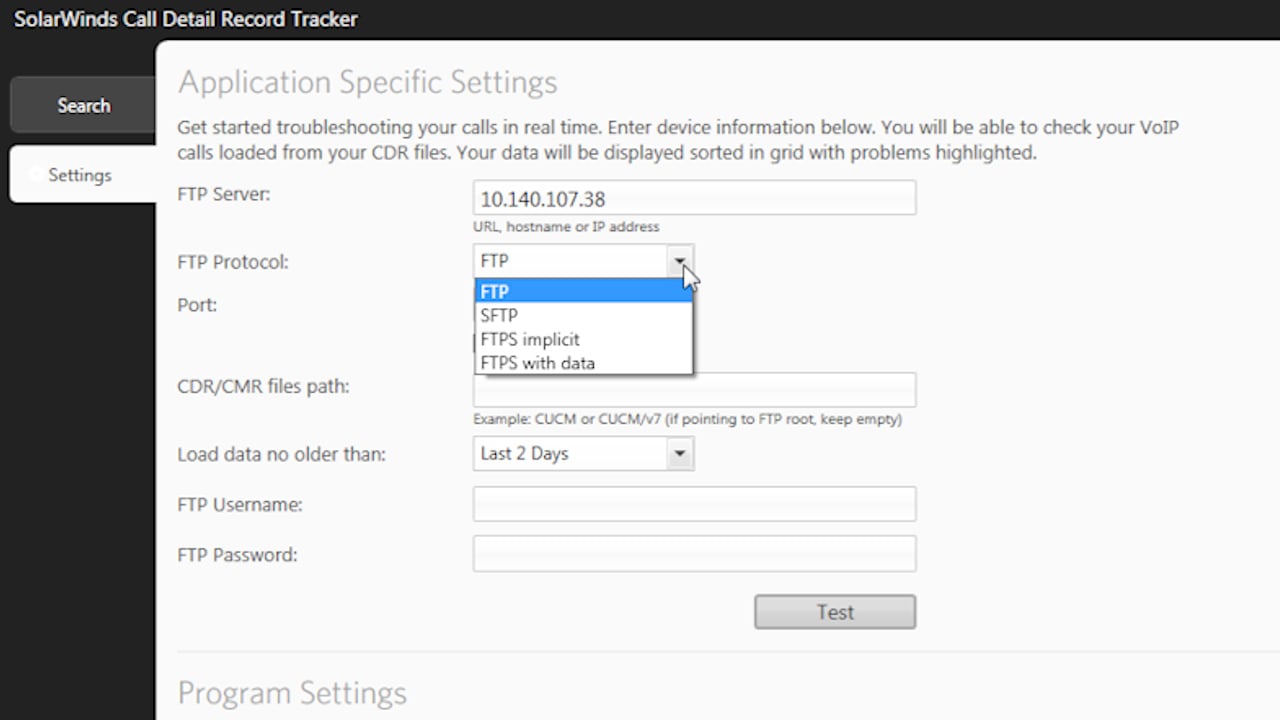This screenshot has height=720, width=1280.
Task: Click into the FTP Password field
Action: pos(694,554)
